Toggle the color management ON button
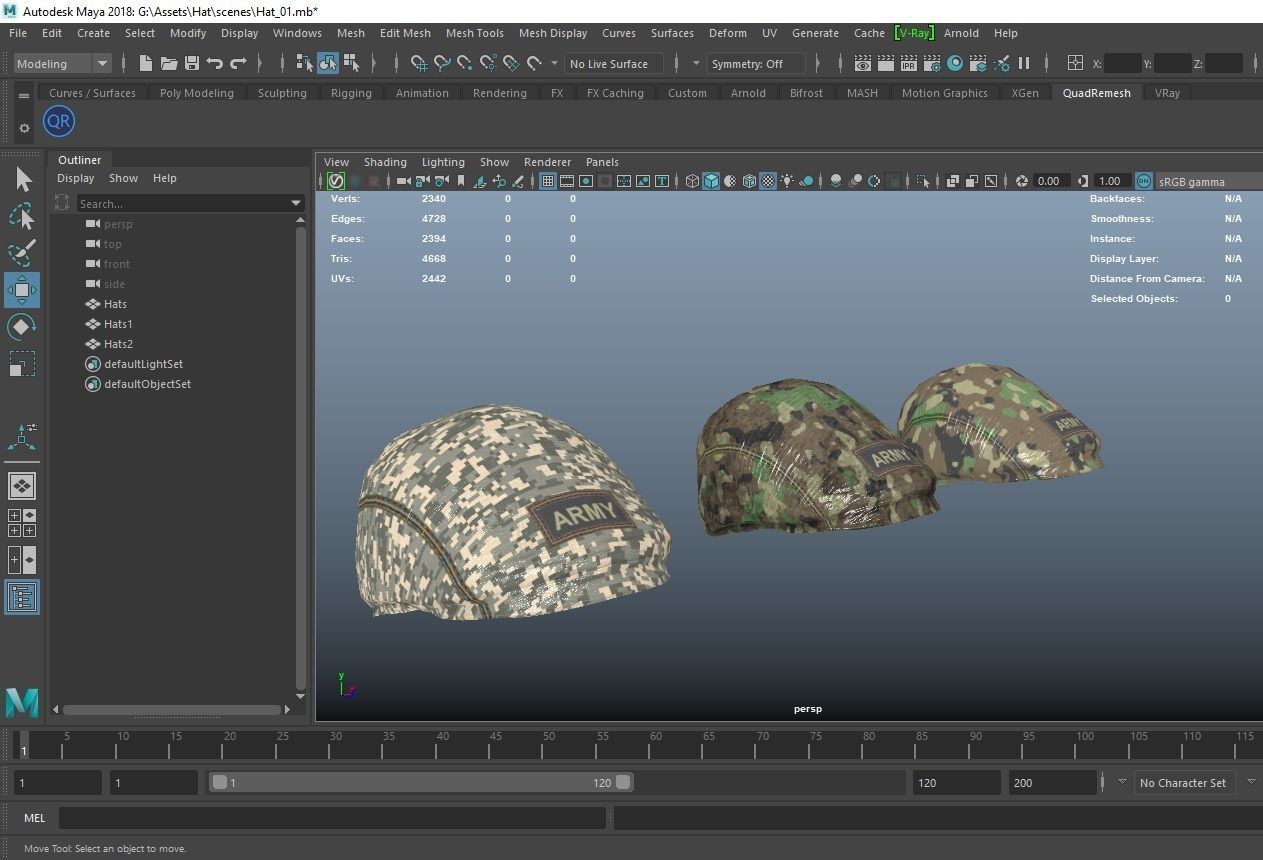This screenshot has width=1263, height=860. point(1143,181)
